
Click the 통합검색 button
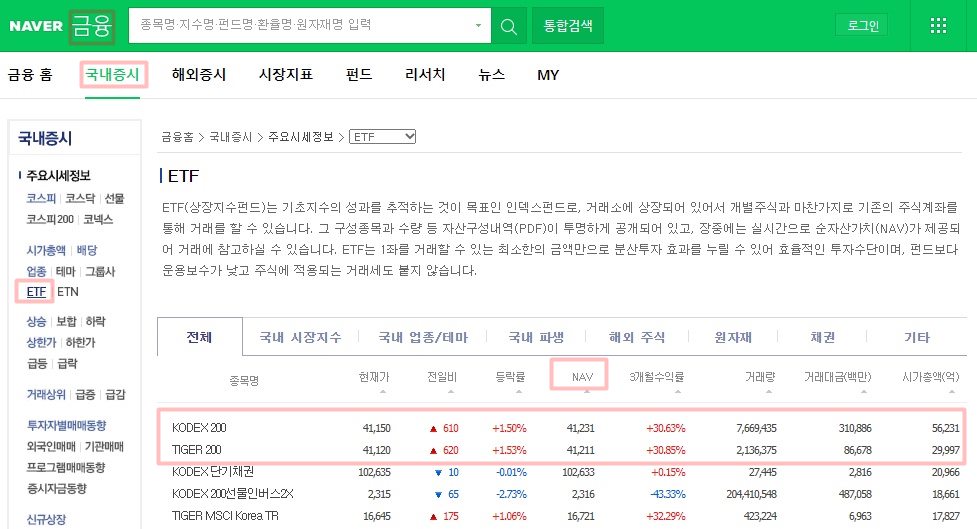tap(568, 26)
